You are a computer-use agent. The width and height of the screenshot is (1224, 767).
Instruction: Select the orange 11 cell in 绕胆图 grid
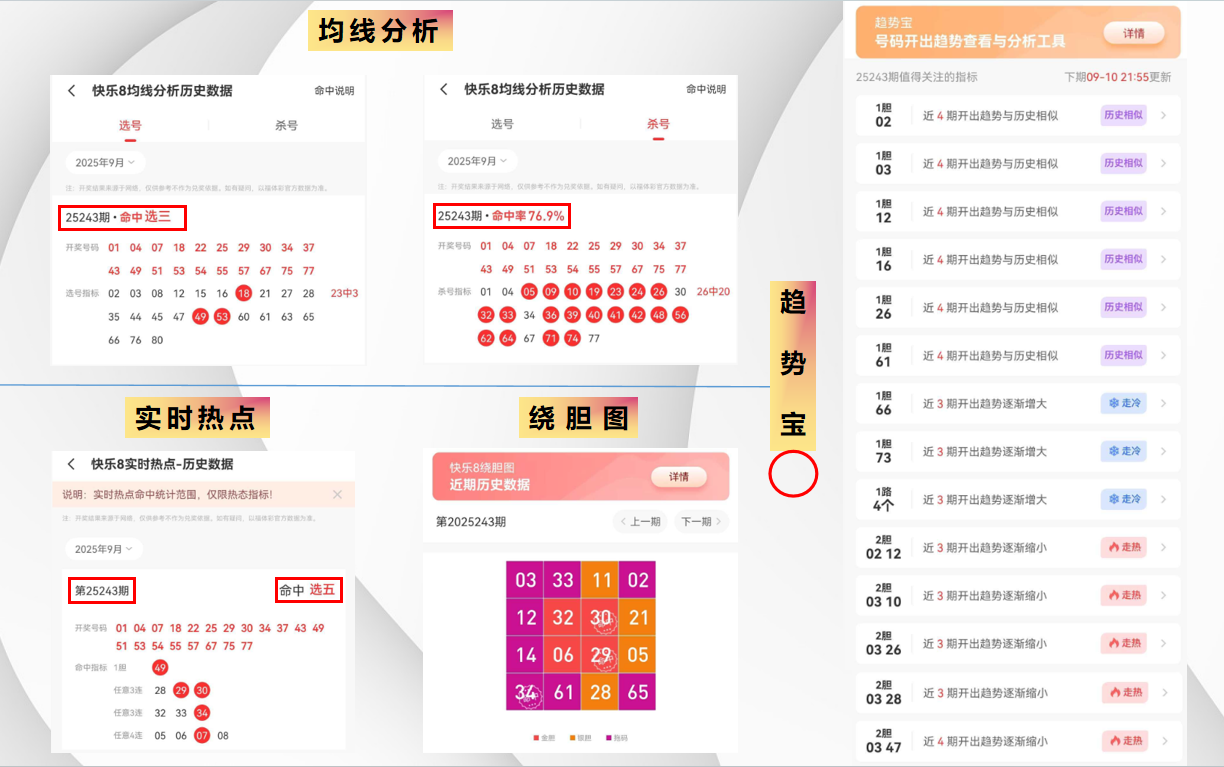tap(600, 580)
